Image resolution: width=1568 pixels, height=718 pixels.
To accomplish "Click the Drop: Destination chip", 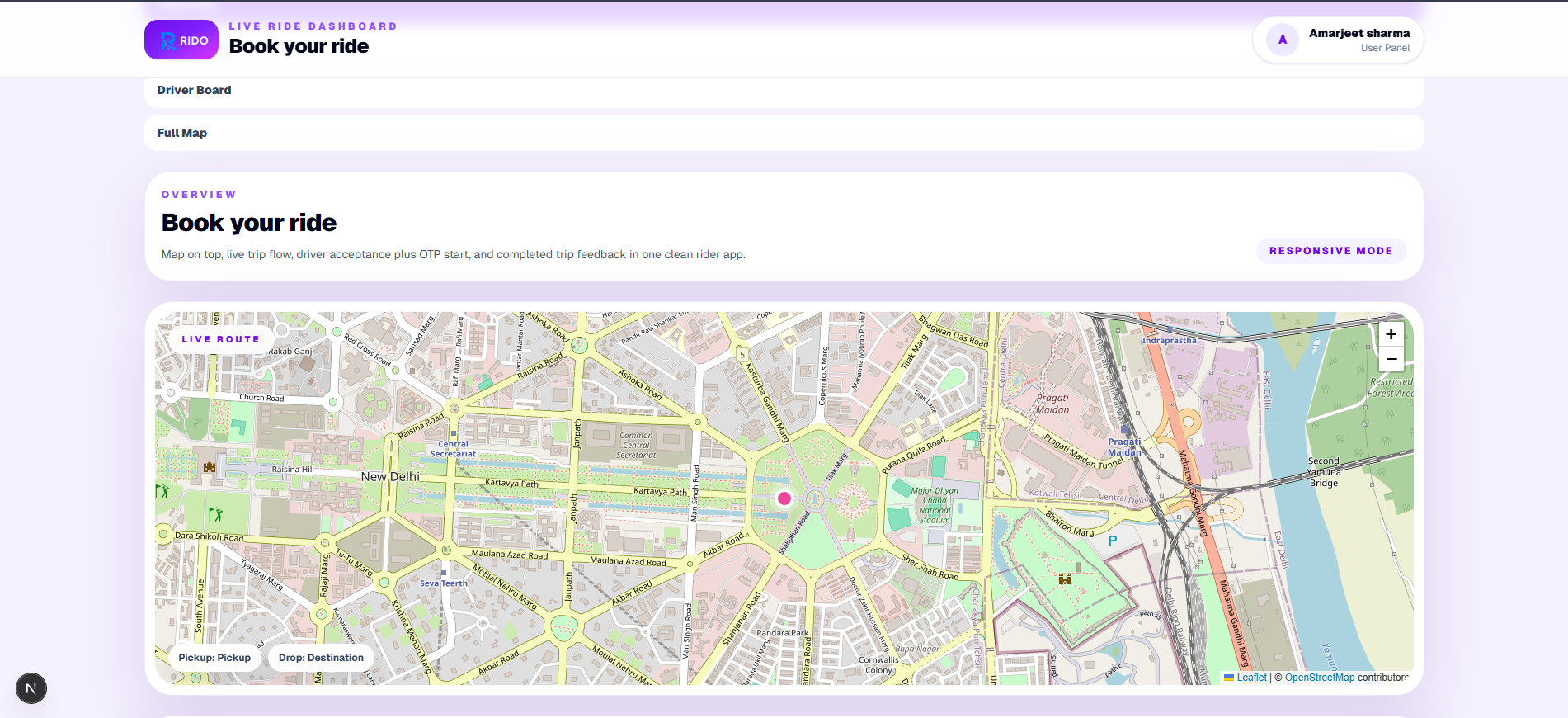I will coord(321,658).
